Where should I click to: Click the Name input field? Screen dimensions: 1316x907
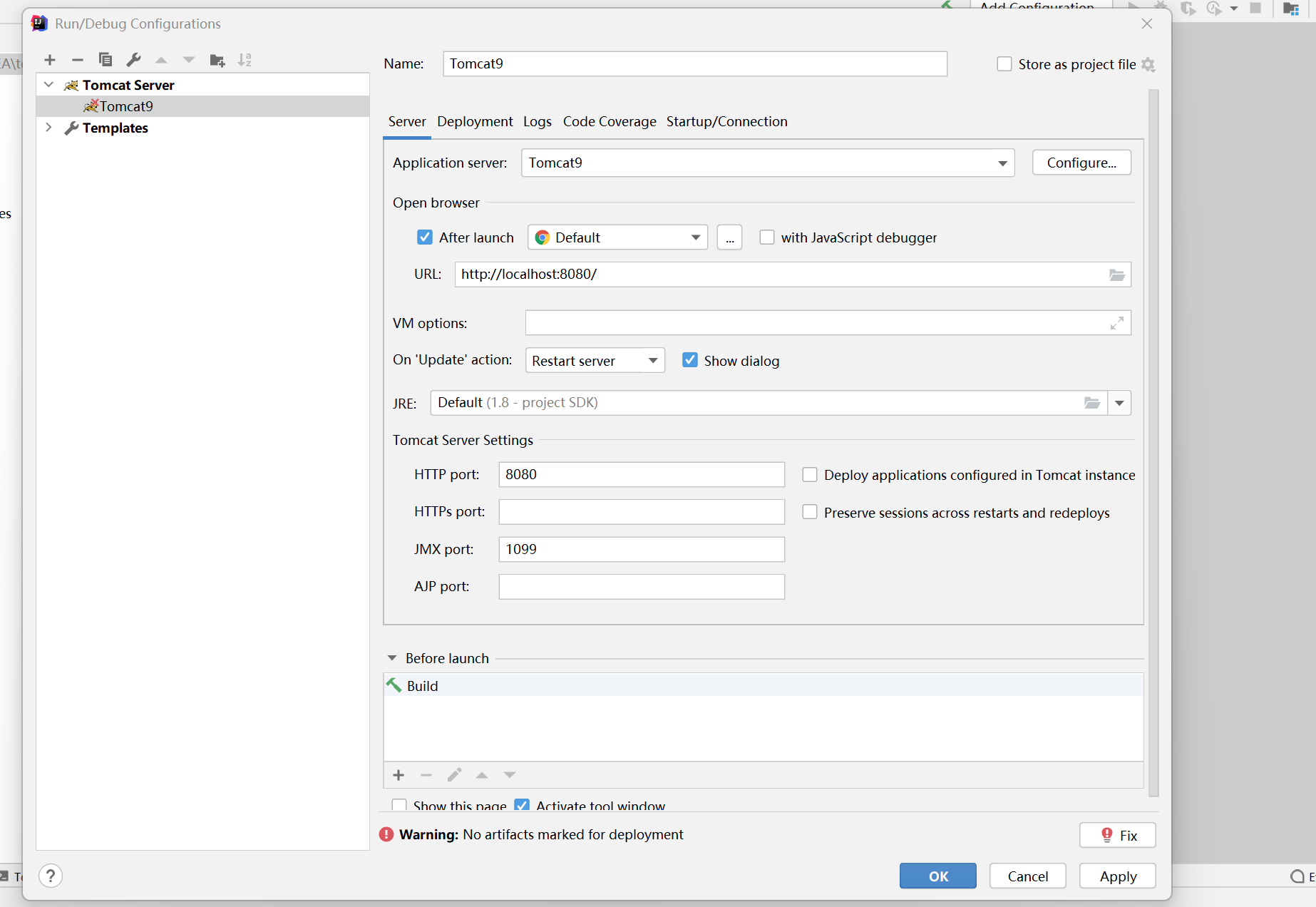(x=695, y=63)
